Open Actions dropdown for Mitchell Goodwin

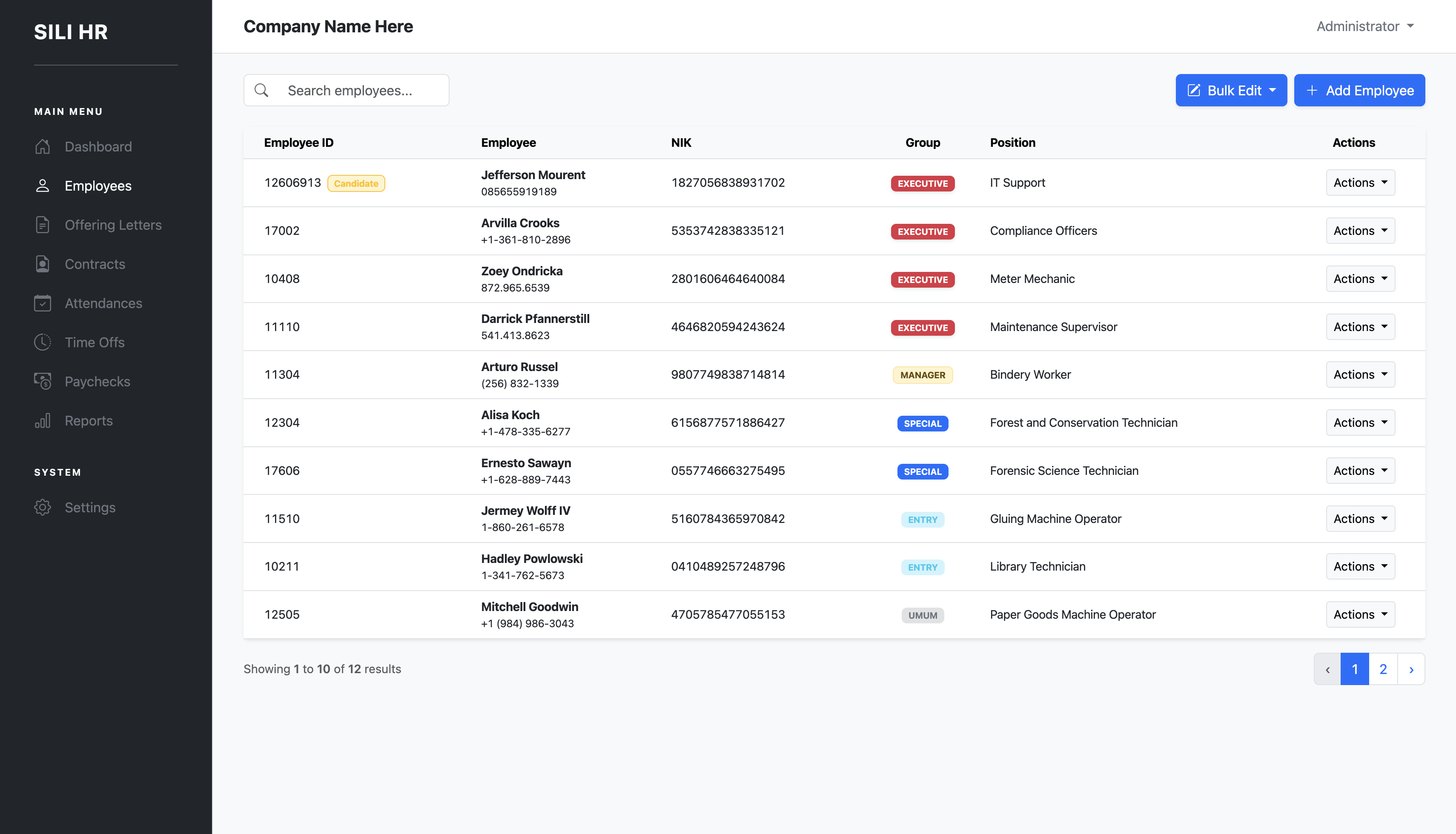[1360, 614]
